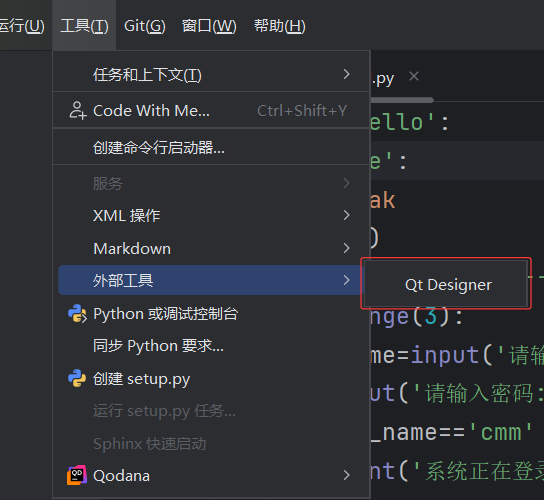Click the Python icon beside 创建 setup.py

coord(77,378)
